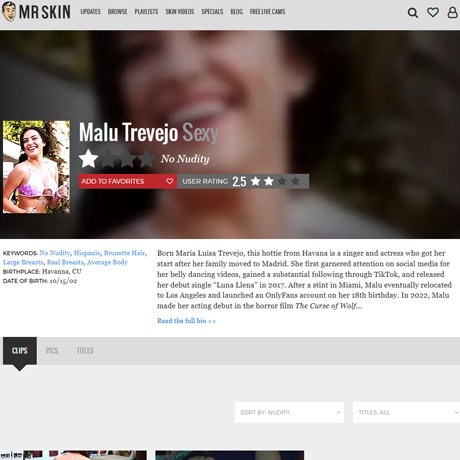Open the Updates menu
The height and width of the screenshot is (460, 460).
pos(90,12)
